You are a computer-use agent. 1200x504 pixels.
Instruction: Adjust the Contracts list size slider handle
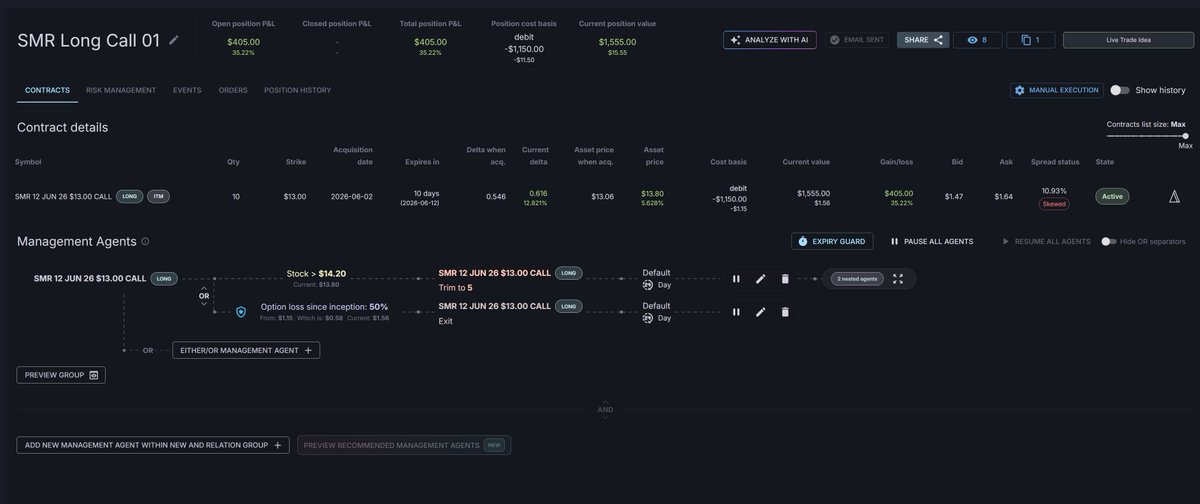(x=1186, y=135)
